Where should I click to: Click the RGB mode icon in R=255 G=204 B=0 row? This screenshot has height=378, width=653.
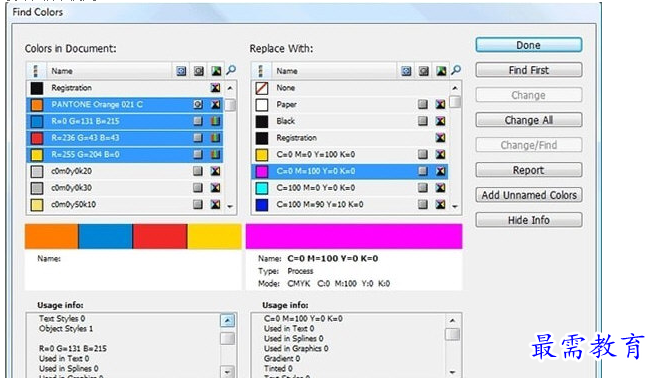[x=215, y=154]
